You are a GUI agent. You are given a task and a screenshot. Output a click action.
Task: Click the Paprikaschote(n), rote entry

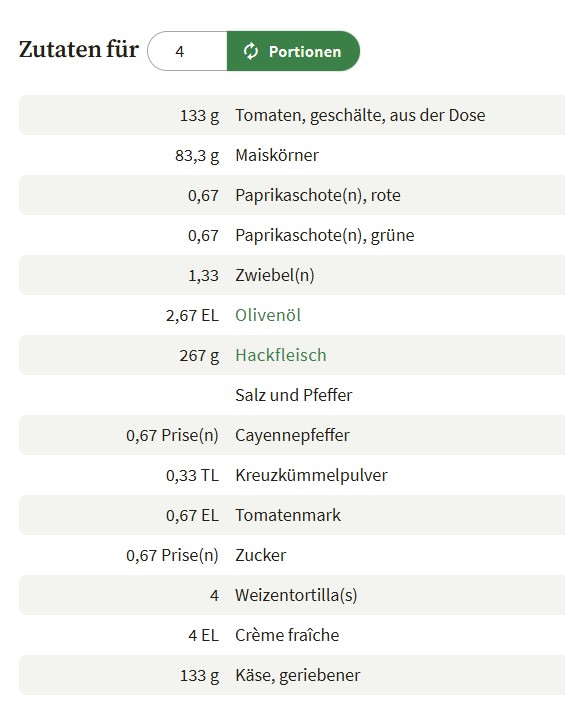[x=318, y=195]
